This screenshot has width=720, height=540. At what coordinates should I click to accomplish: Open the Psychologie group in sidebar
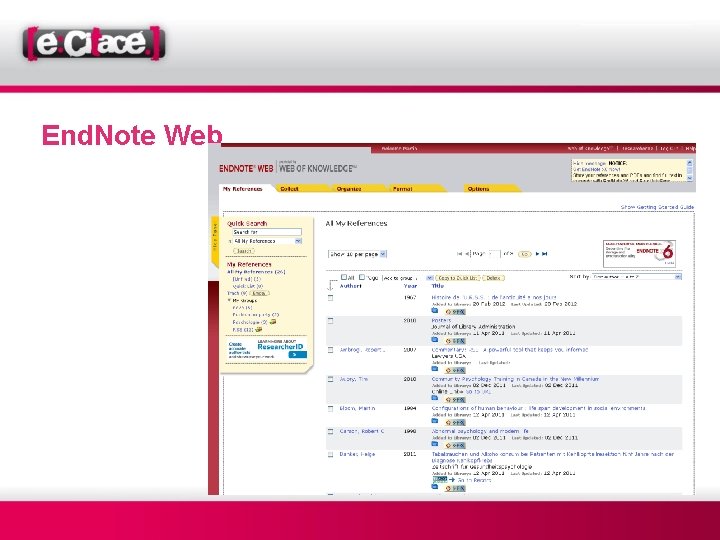pos(250,322)
